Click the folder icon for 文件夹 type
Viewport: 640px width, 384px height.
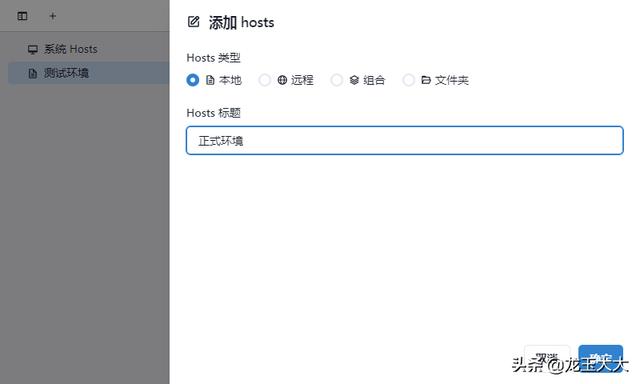click(x=426, y=80)
